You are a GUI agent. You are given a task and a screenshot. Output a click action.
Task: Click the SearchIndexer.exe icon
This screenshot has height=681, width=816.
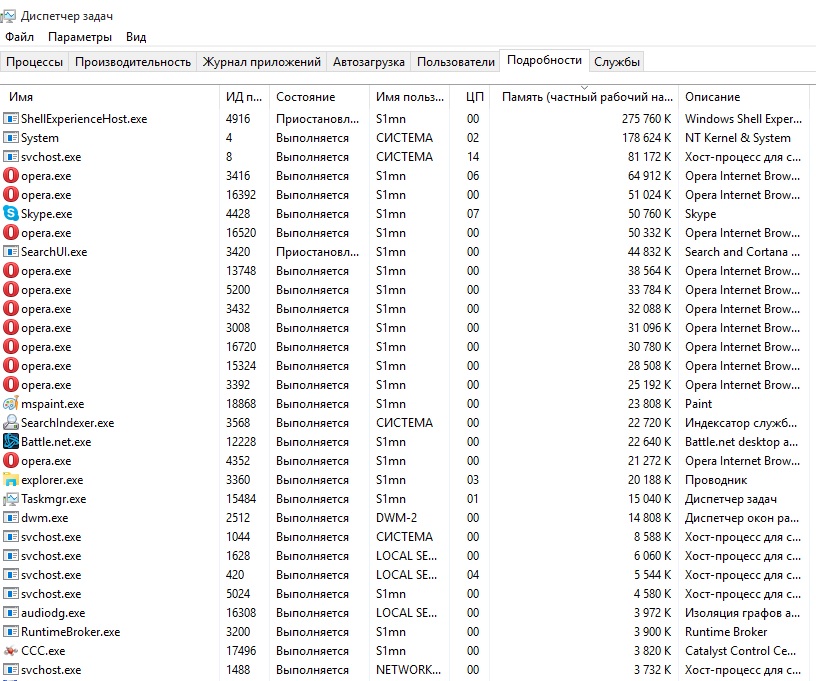(10, 422)
